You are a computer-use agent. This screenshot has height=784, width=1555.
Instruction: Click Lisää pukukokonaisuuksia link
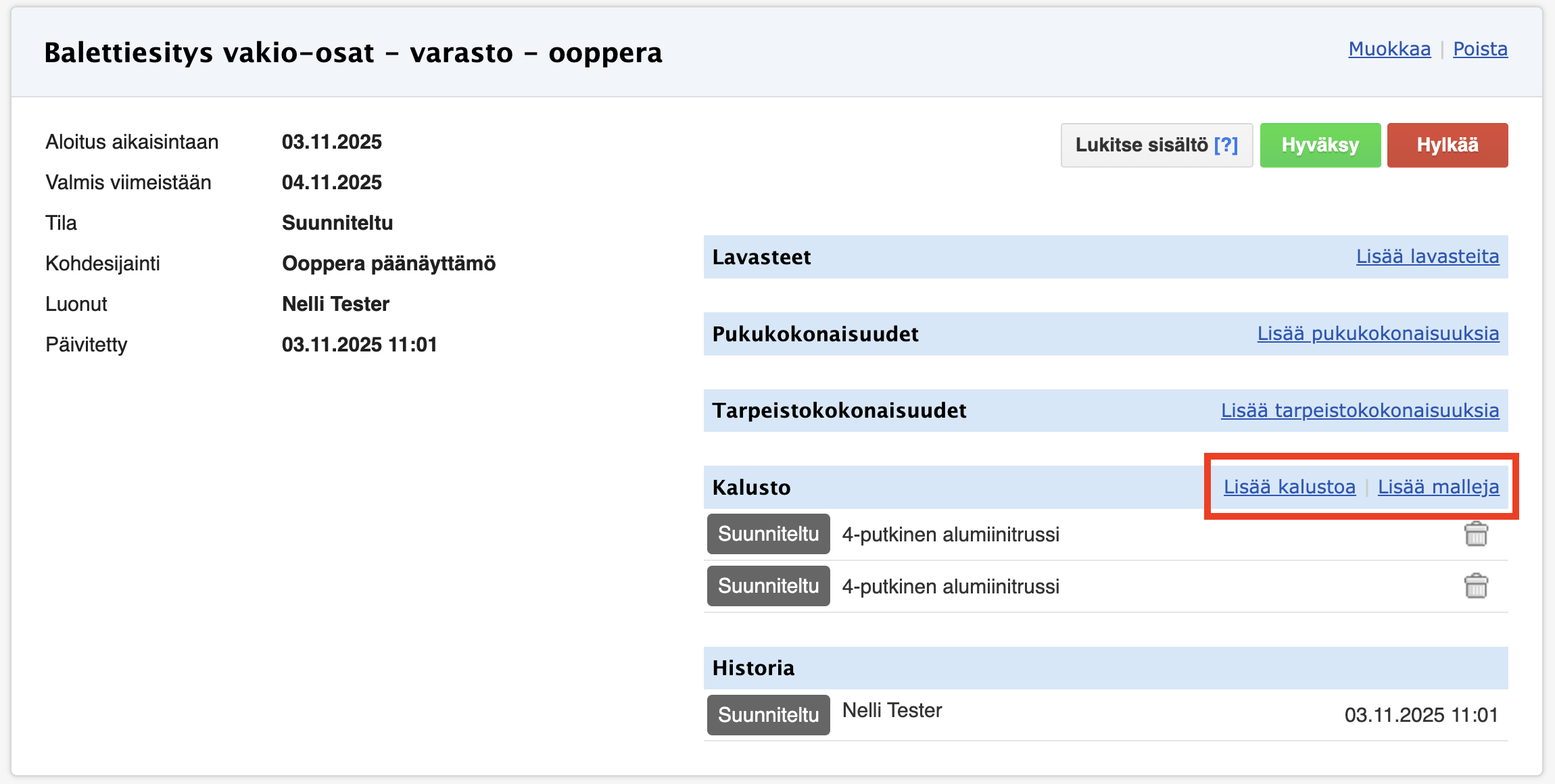point(1378,334)
